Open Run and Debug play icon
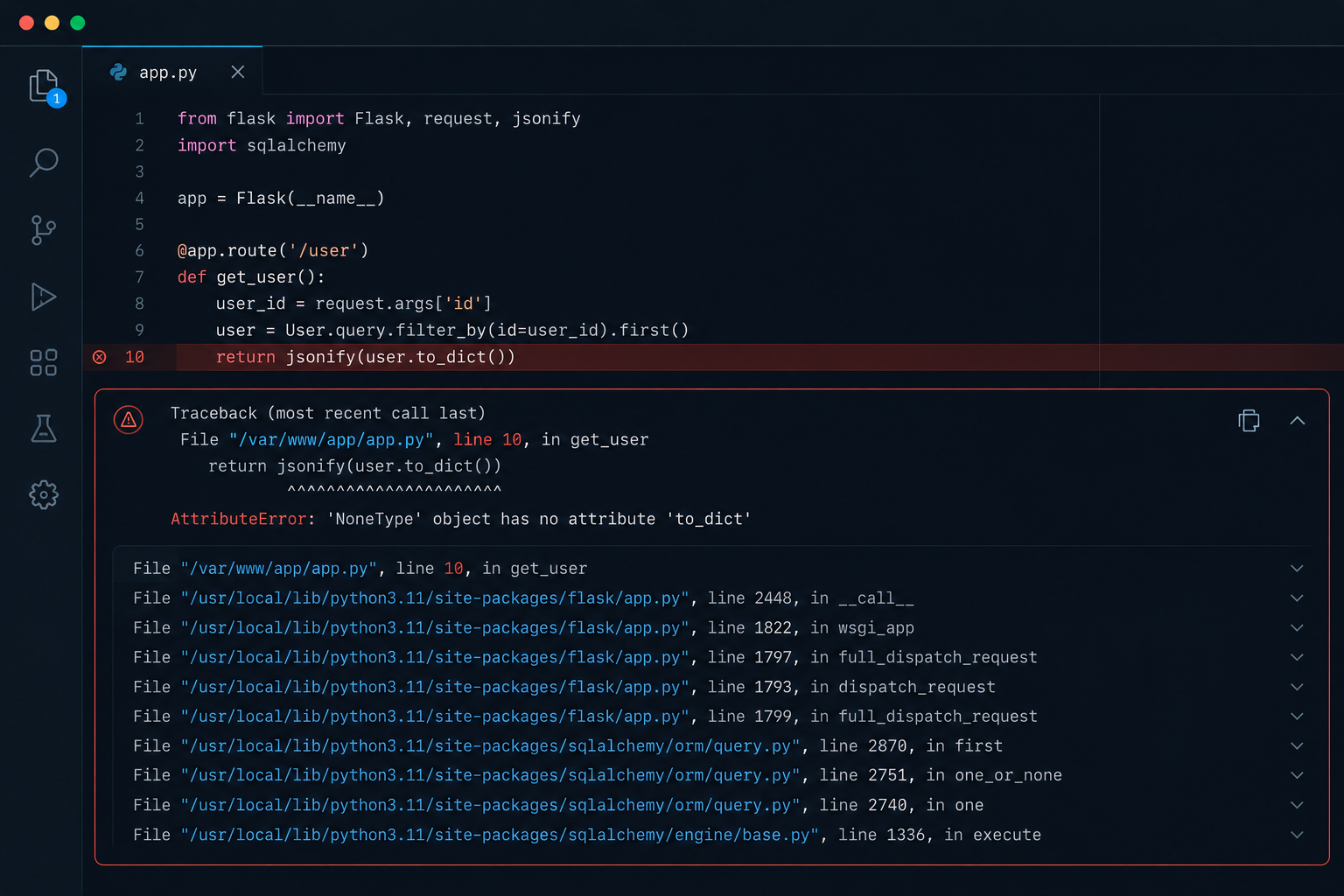 point(43,297)
